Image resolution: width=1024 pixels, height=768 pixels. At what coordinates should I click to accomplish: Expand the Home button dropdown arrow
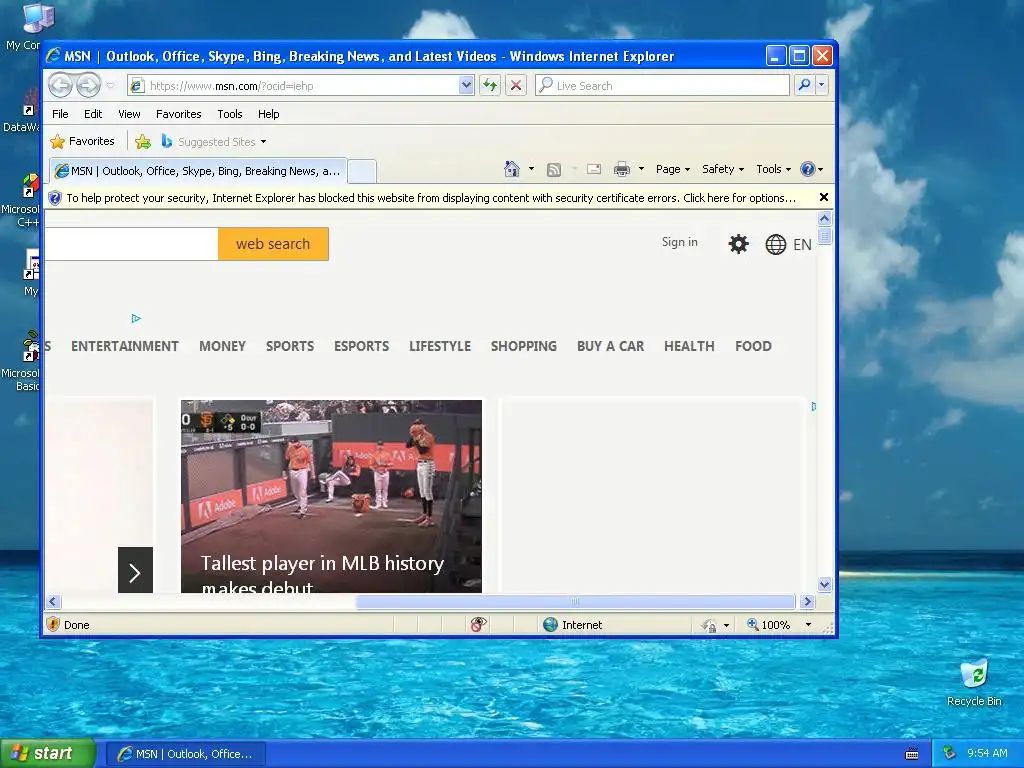pos(531,169)
